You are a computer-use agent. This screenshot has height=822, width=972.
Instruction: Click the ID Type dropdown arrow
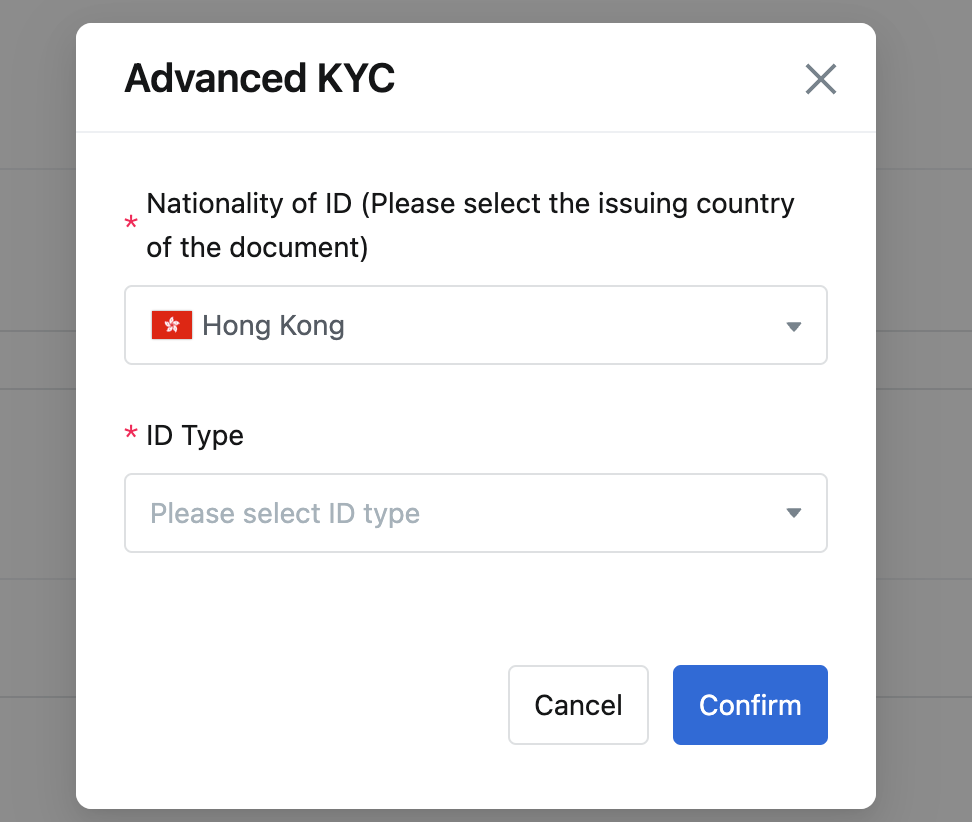[x=793, y=513]
